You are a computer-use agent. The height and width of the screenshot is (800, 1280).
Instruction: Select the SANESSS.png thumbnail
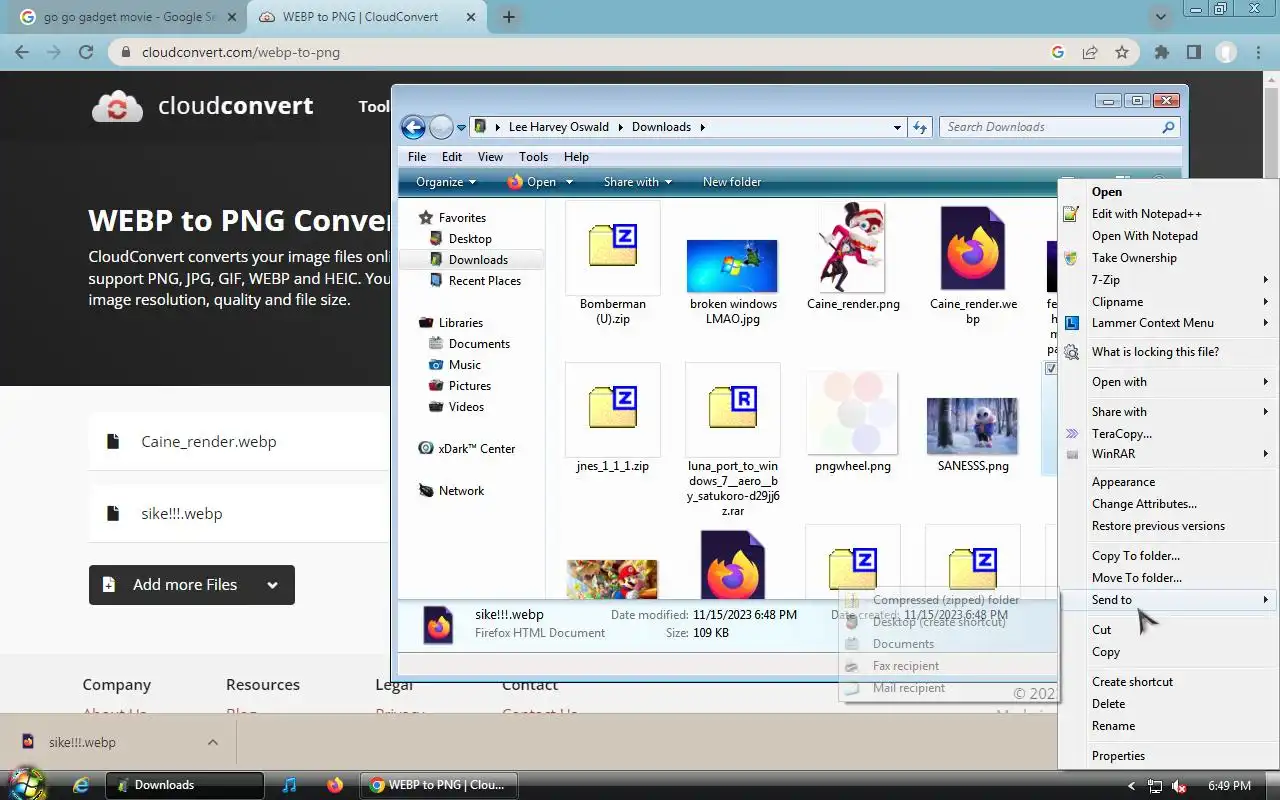coord(973,425)
